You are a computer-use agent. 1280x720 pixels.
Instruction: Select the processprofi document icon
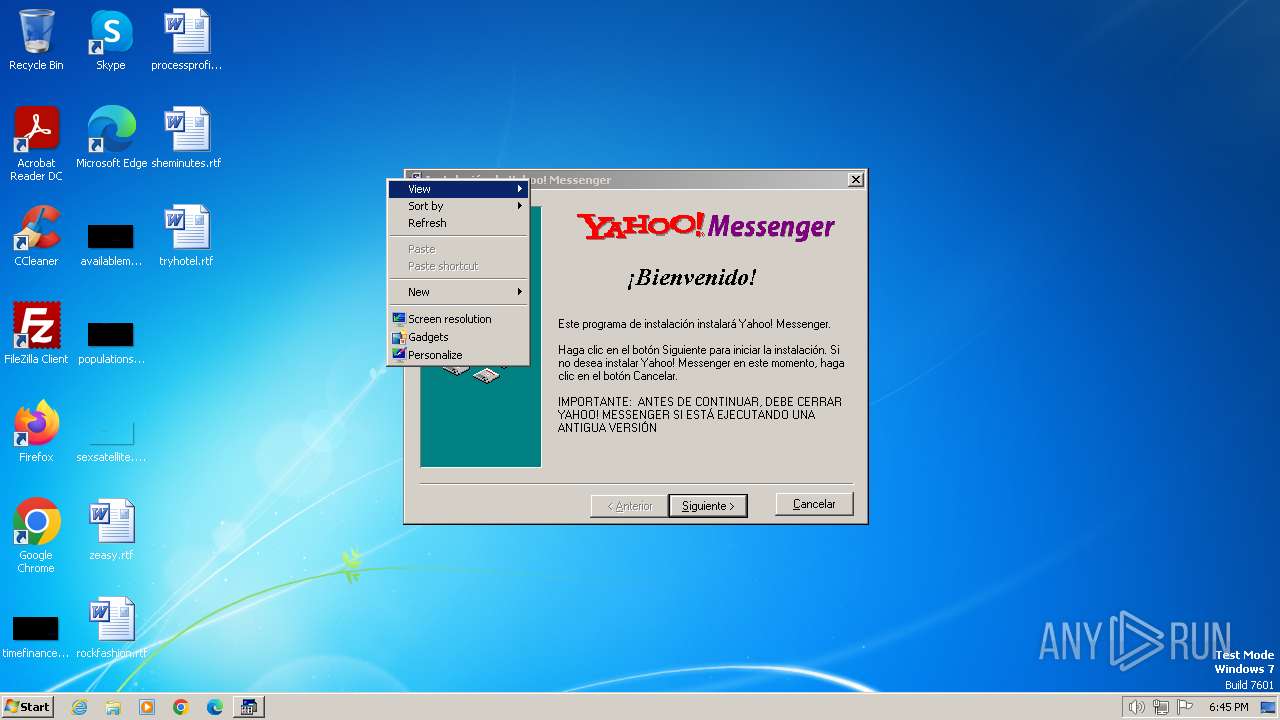click(x=186, y=40)
